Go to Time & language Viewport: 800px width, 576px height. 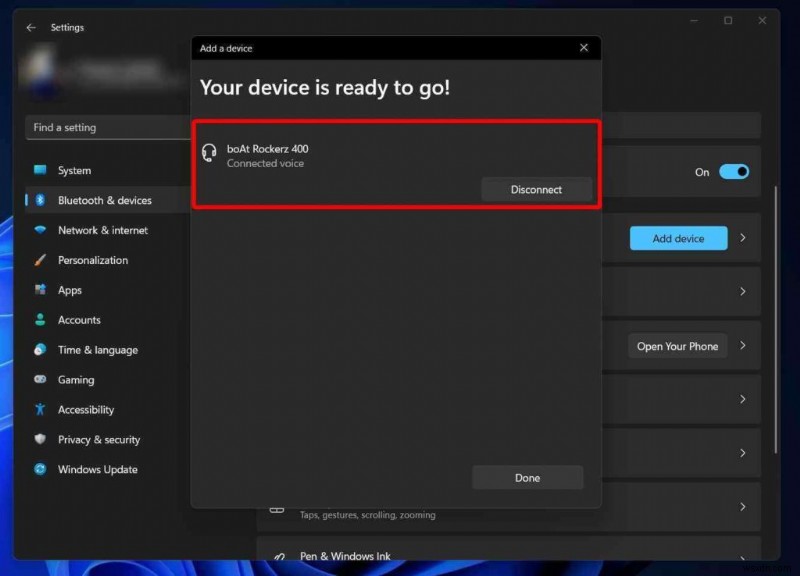(107, 349)
